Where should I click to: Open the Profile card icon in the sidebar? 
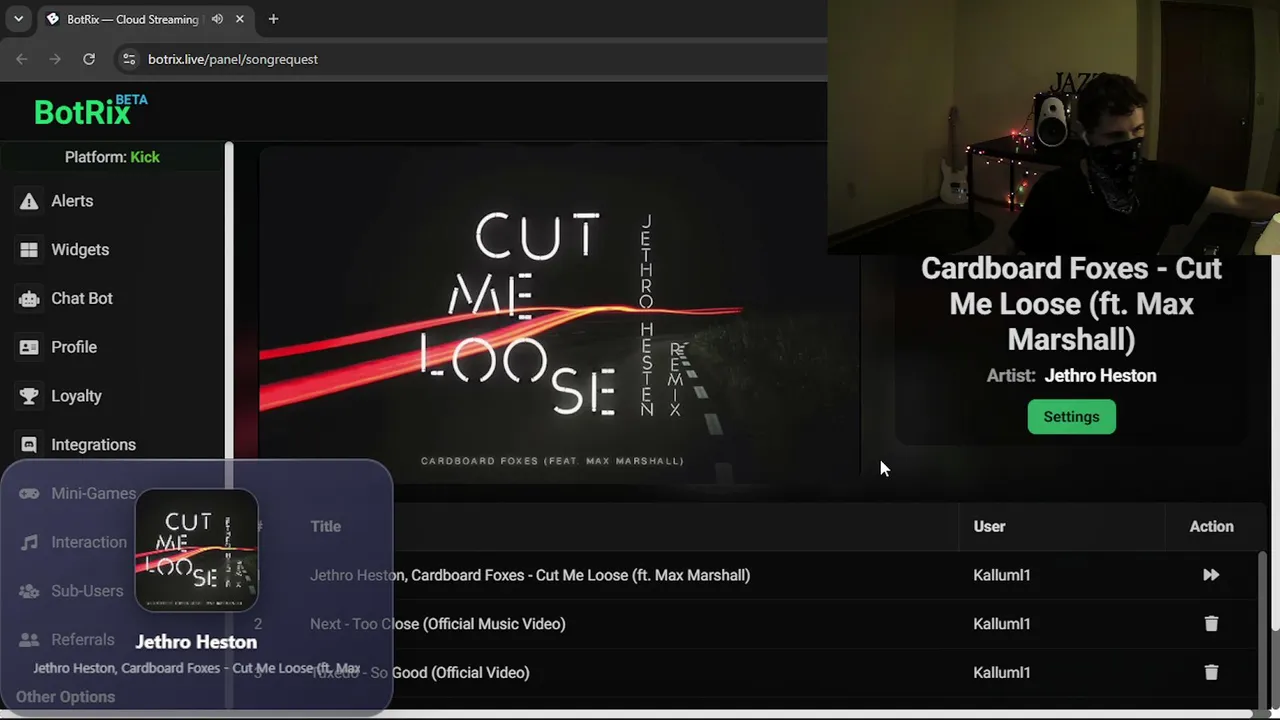click(x=29, y=347)
